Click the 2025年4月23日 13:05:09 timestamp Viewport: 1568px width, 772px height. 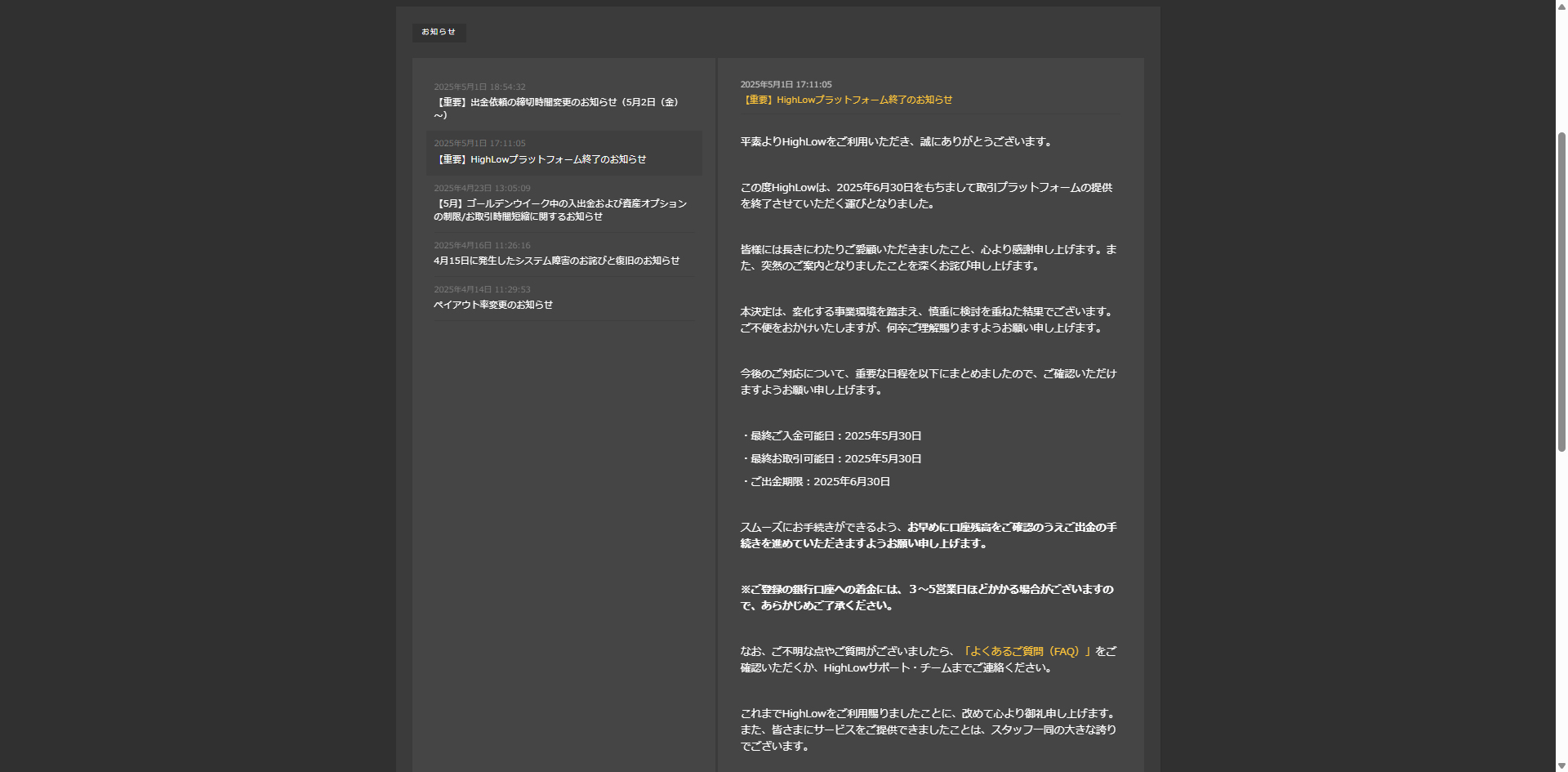482,188
